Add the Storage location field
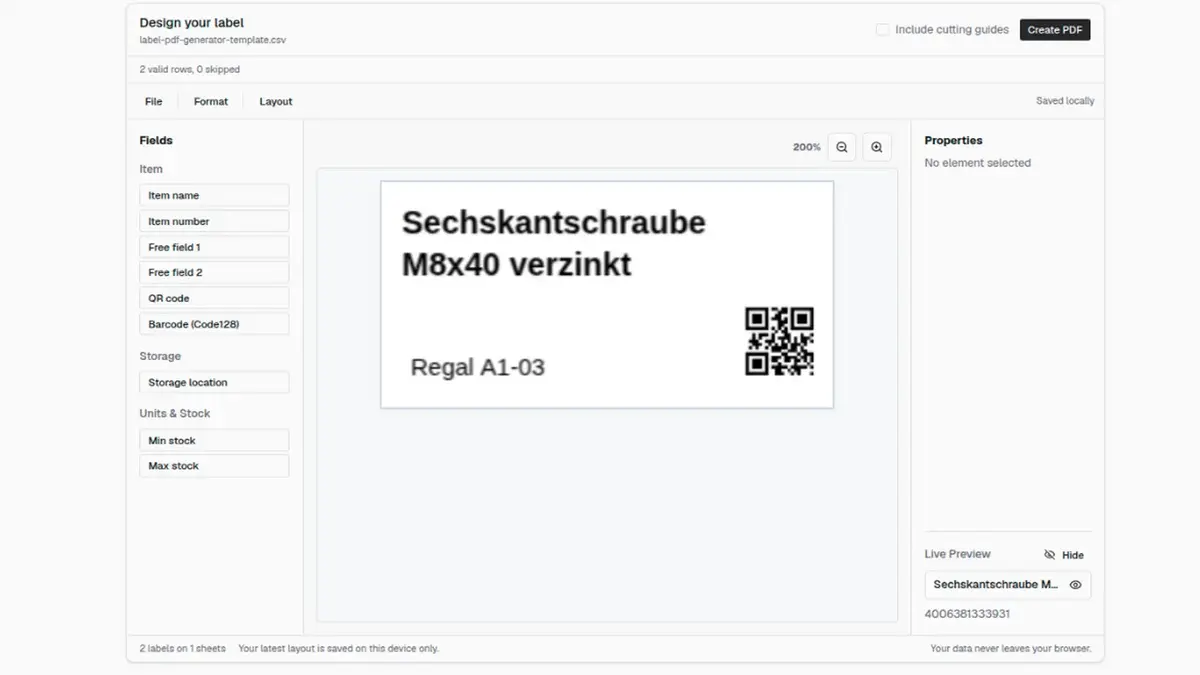The image size is (1200, 675). point(214,383)
